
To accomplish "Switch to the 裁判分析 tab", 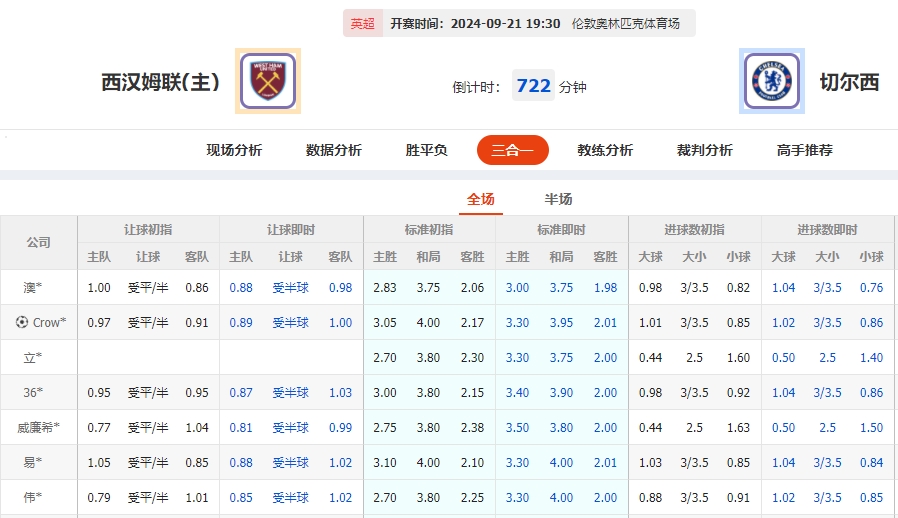I will coord(705,150).
